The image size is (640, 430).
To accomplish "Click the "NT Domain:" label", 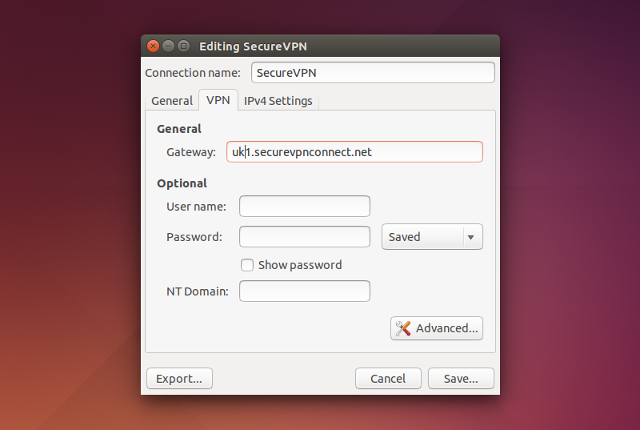I will pyautogui.click(x=197, y=291).
